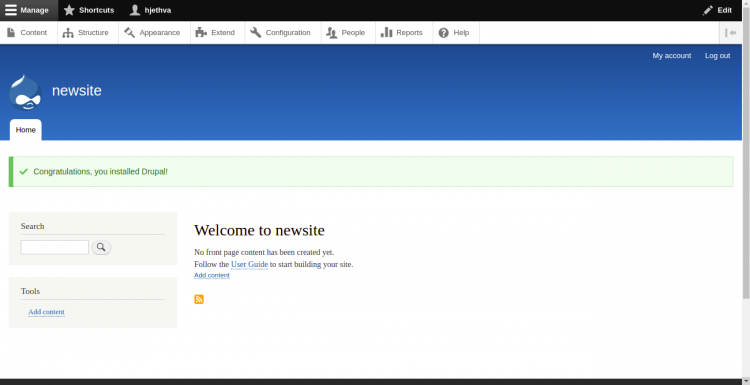Screen dimensions: 750x385
Task: Click the RSS feed icon
Action: pyautogui.click(x=199, y=299)
